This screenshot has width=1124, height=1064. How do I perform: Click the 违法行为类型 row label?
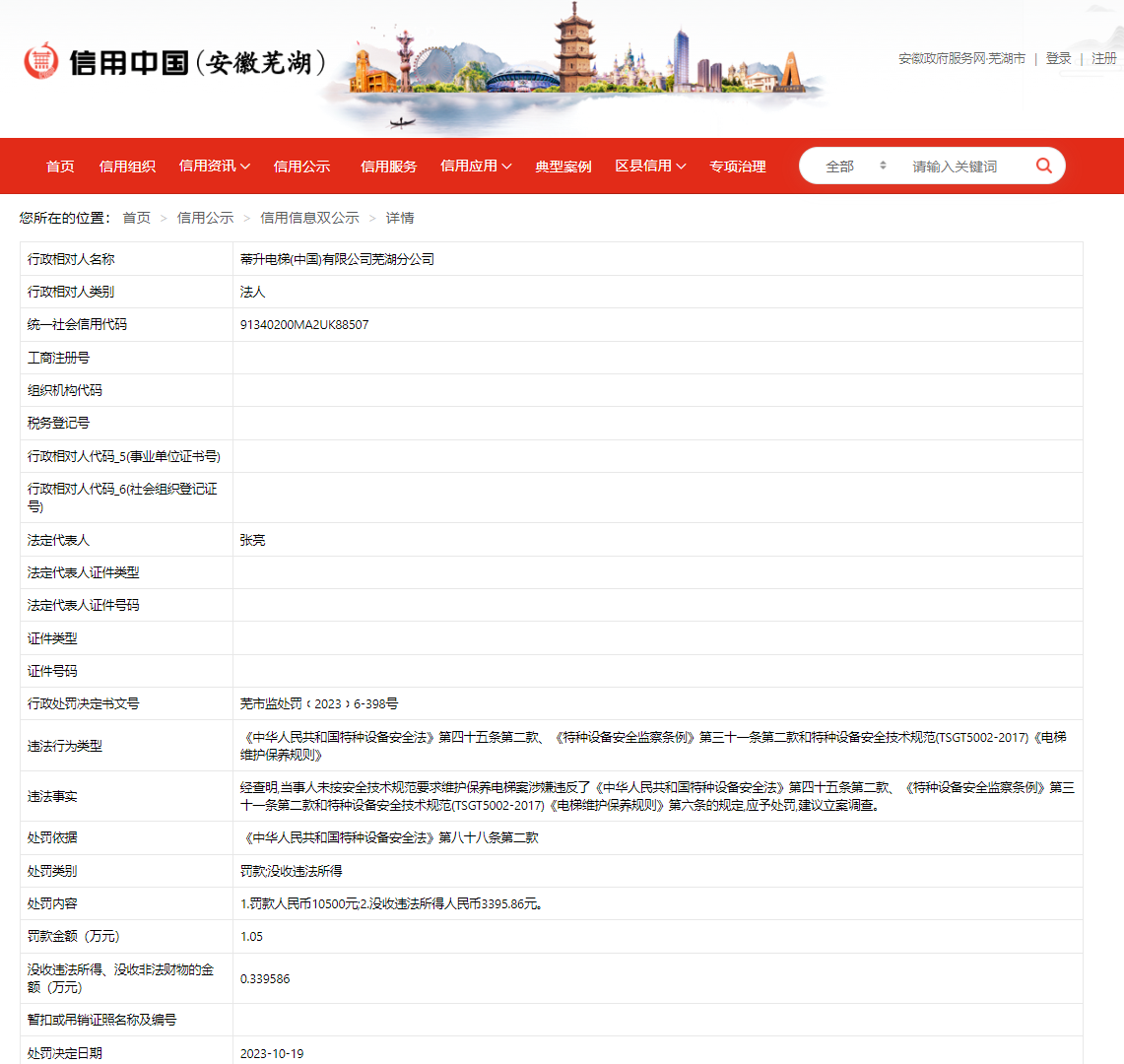tap(64, 746)
